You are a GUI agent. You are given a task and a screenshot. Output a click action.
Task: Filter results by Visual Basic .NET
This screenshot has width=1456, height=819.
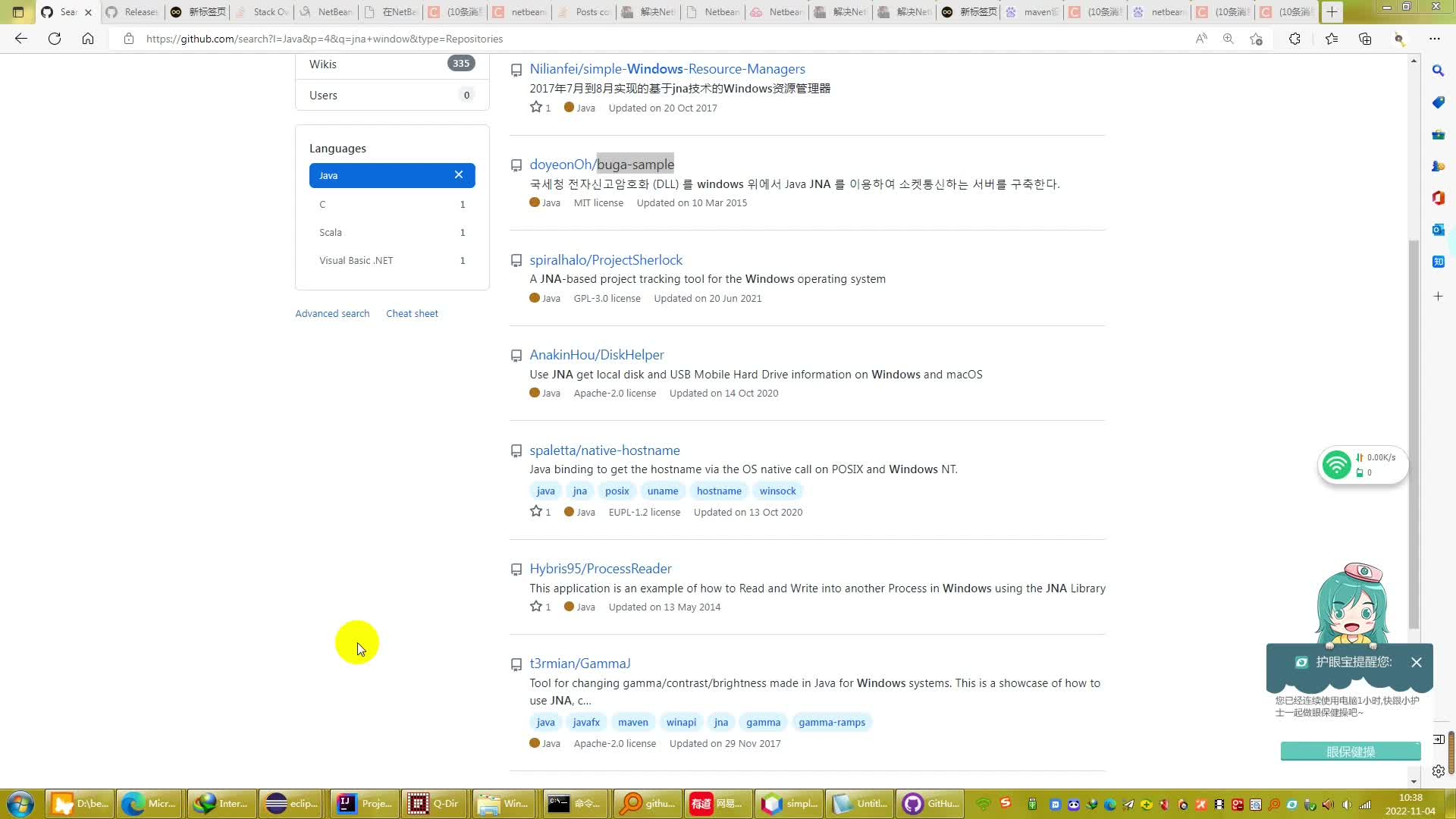[x=392, y=260]
